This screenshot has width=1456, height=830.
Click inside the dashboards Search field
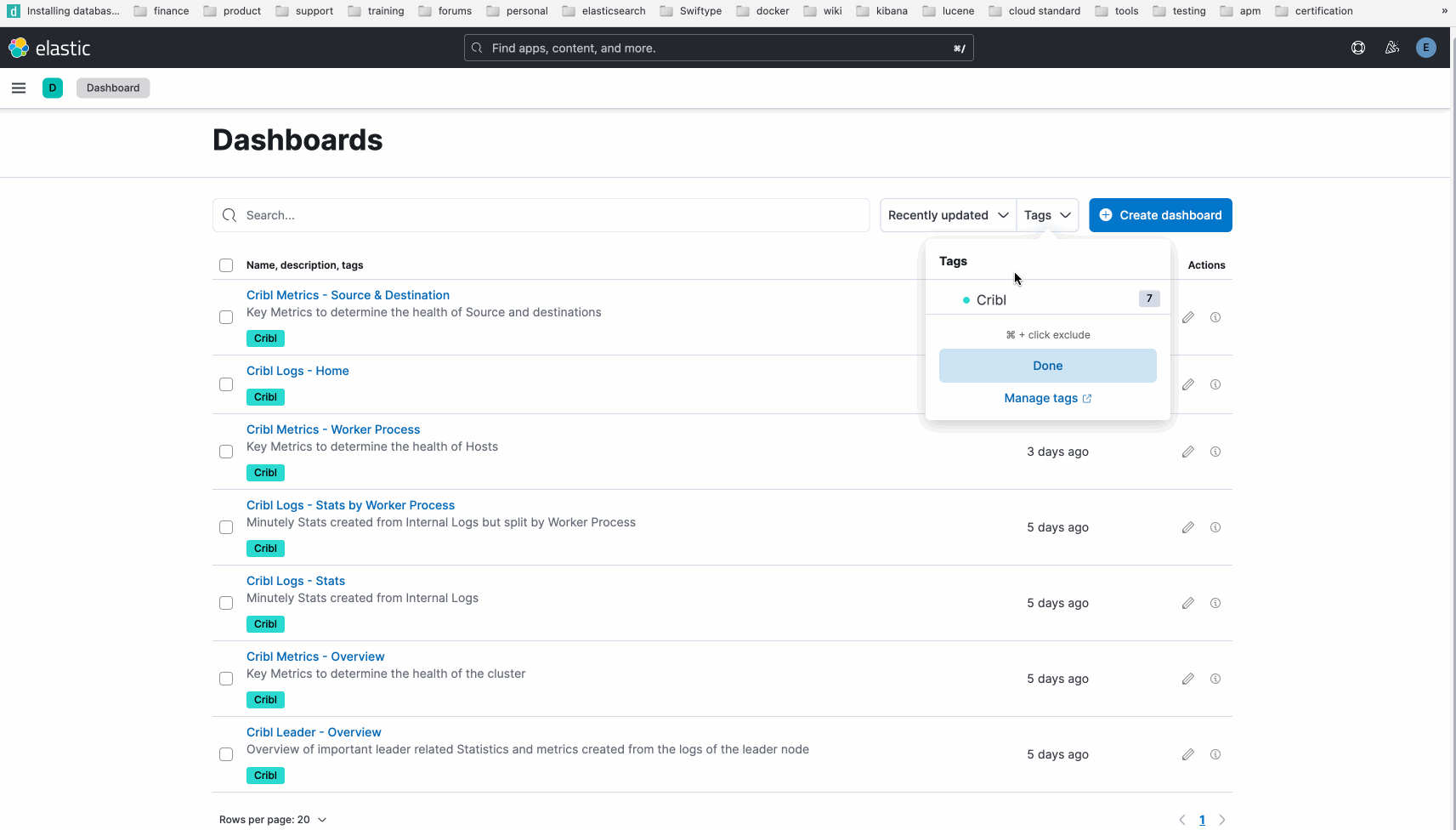click(x=541, y=215)
